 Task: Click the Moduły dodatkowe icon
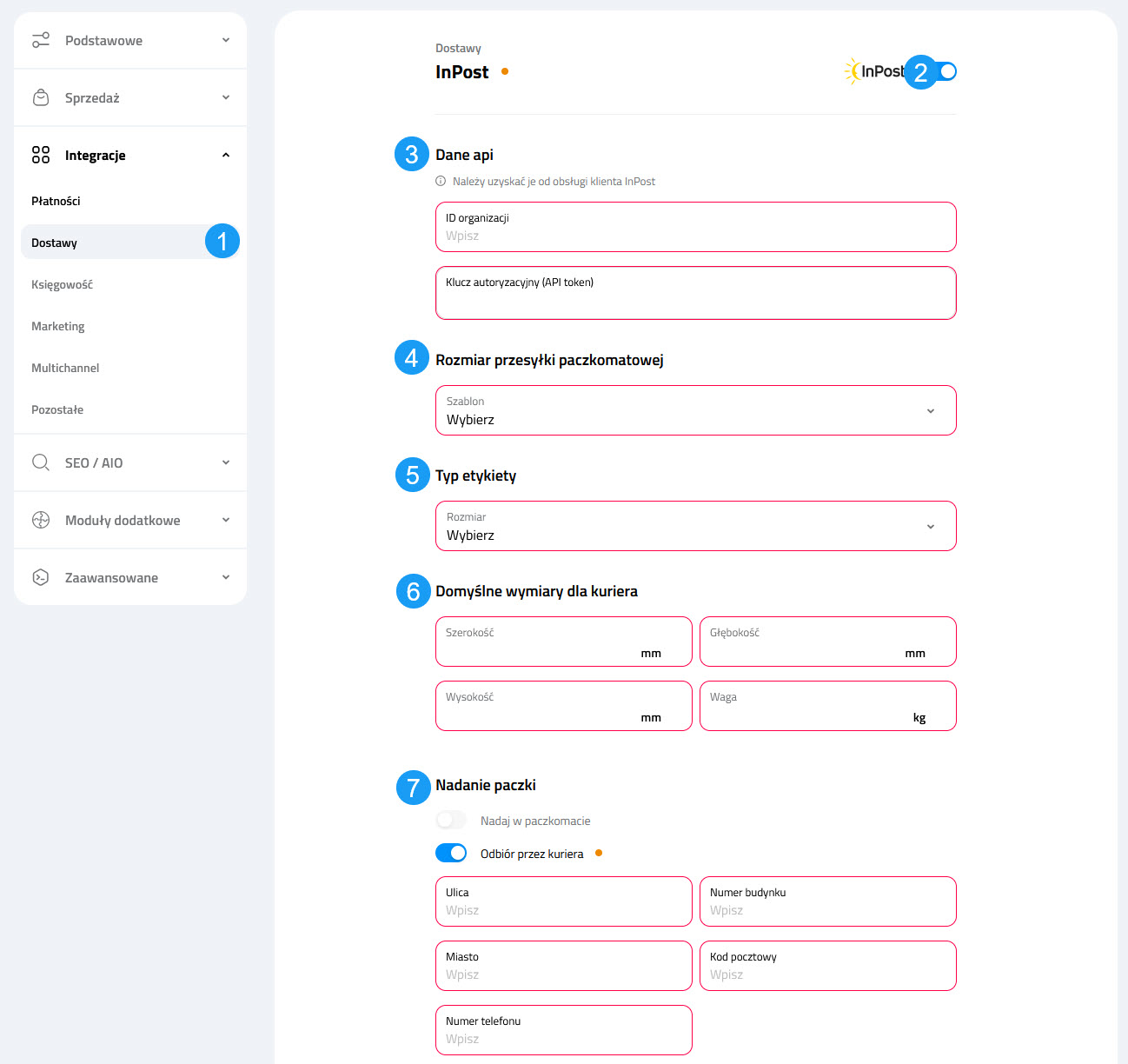coord(41,520)
